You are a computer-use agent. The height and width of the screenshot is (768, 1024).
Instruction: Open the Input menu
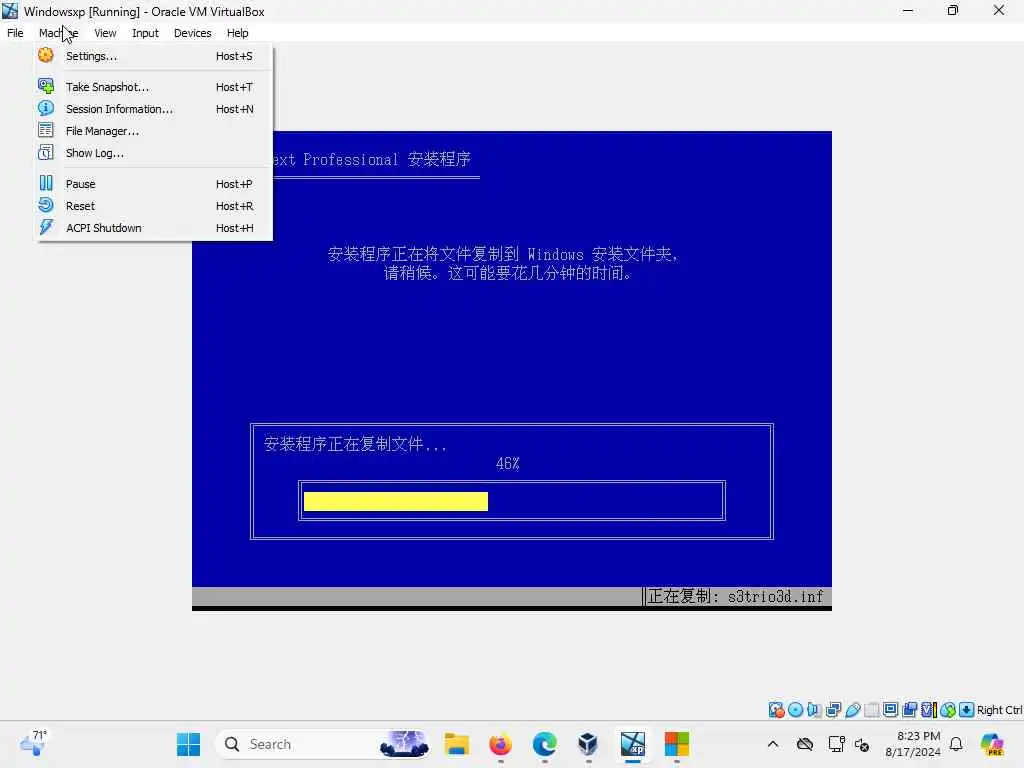[145, 33]
